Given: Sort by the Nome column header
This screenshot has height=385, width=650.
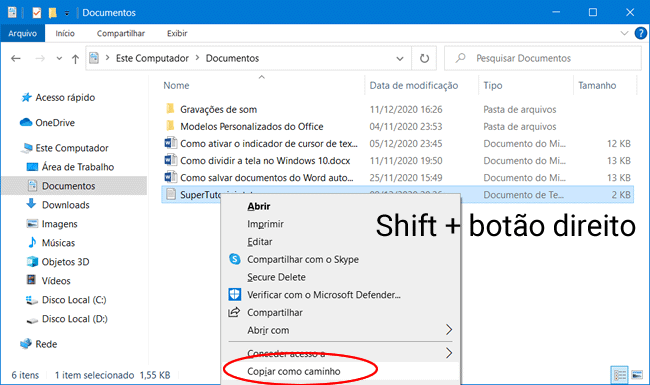Looking at the screenshot, I should 176,85.
